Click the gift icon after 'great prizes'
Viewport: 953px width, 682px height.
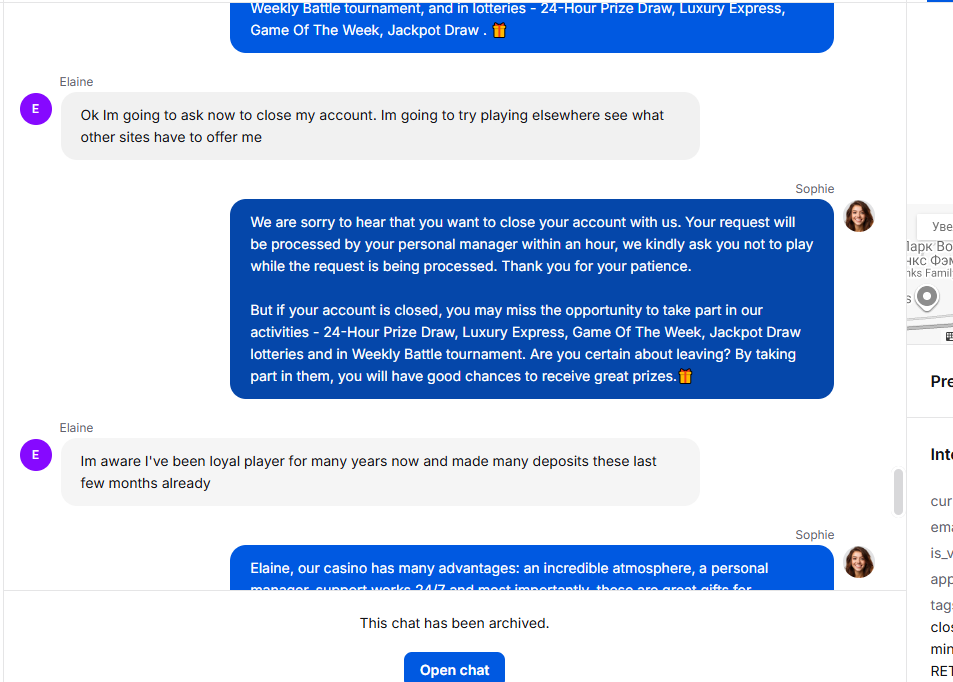[685, 376]
